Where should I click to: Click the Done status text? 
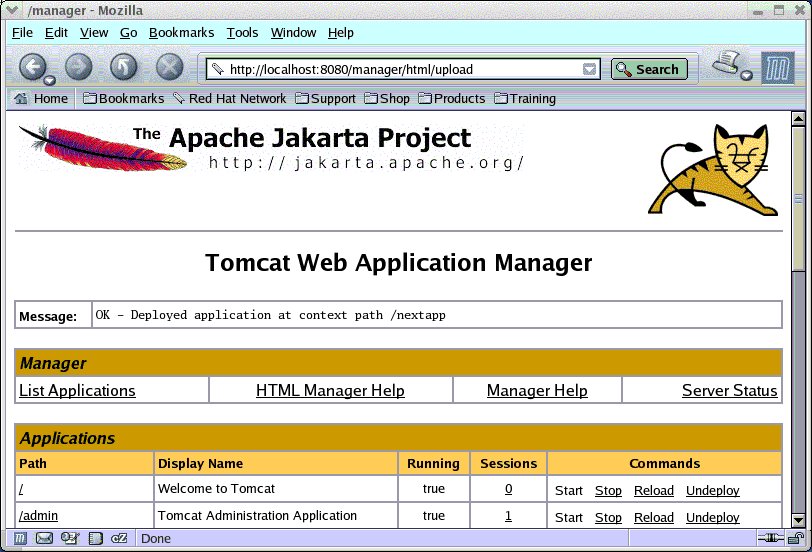tap(156, 539)
